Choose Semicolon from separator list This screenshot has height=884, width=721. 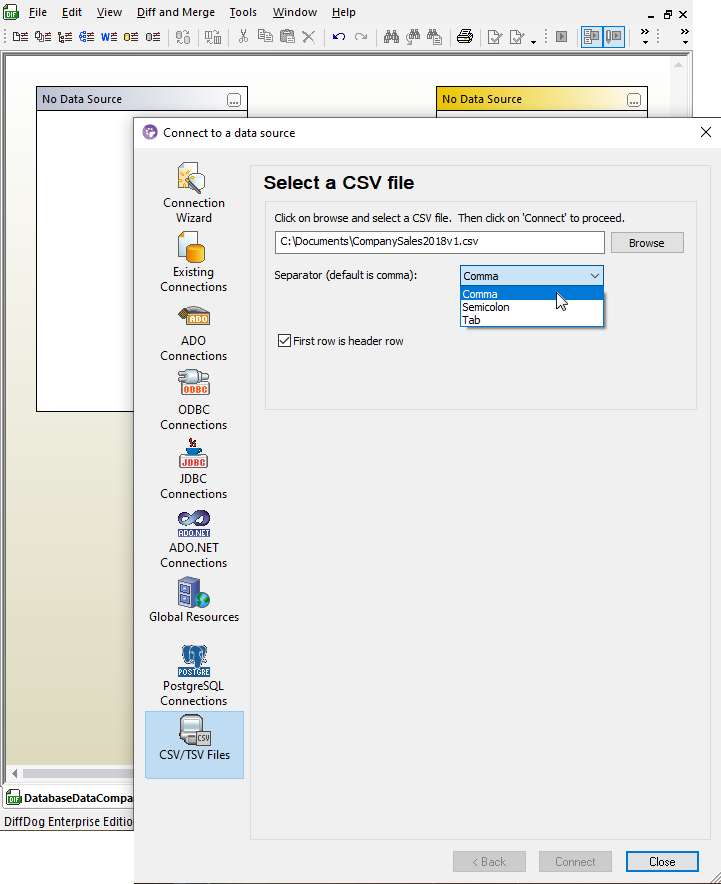pos(532,307)
